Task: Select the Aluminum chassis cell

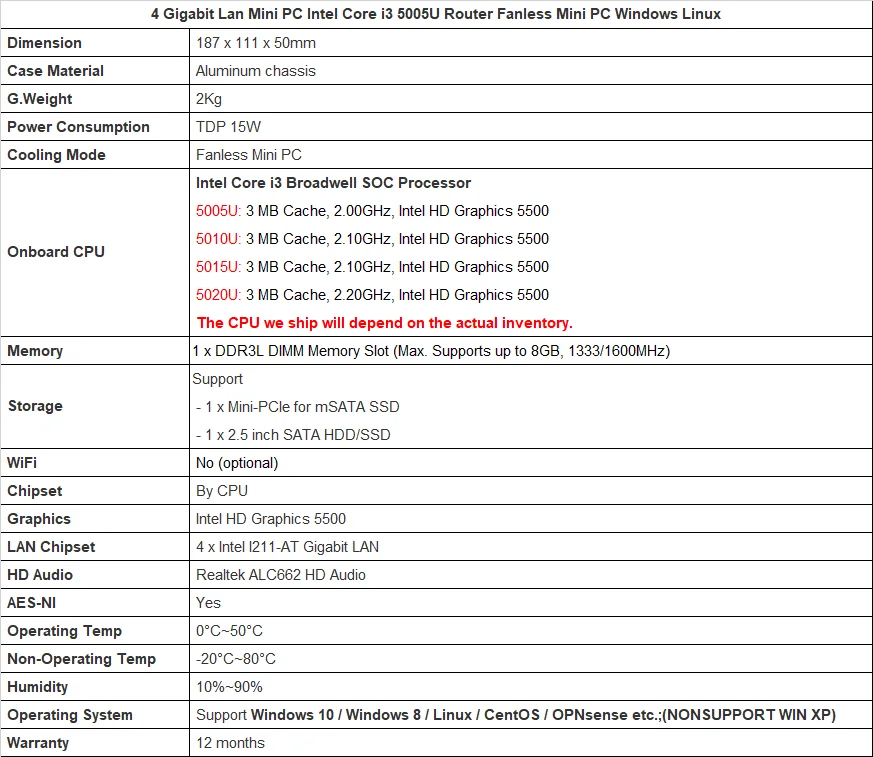Action: 256,71
